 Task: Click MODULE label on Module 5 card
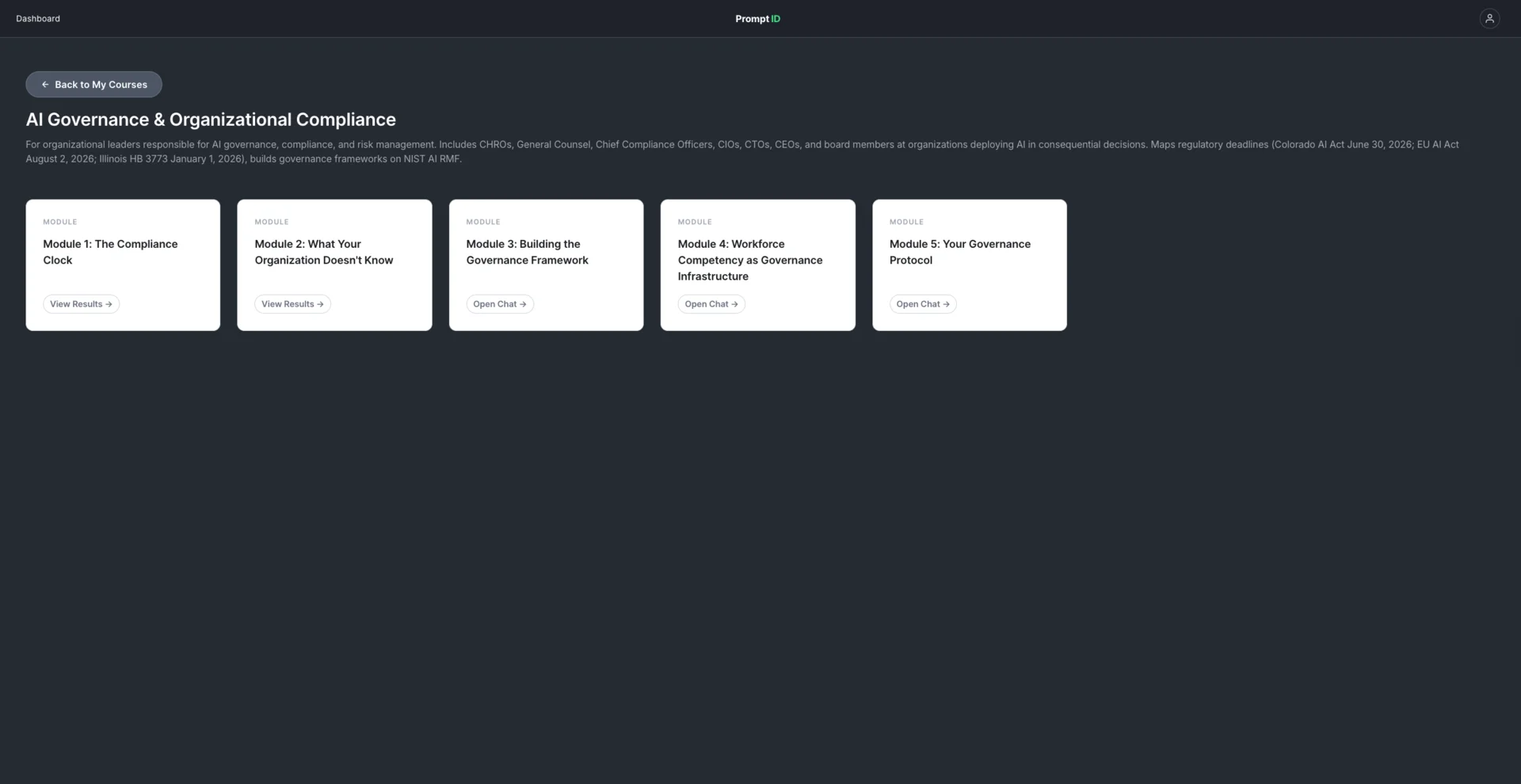tap(906, 222)
